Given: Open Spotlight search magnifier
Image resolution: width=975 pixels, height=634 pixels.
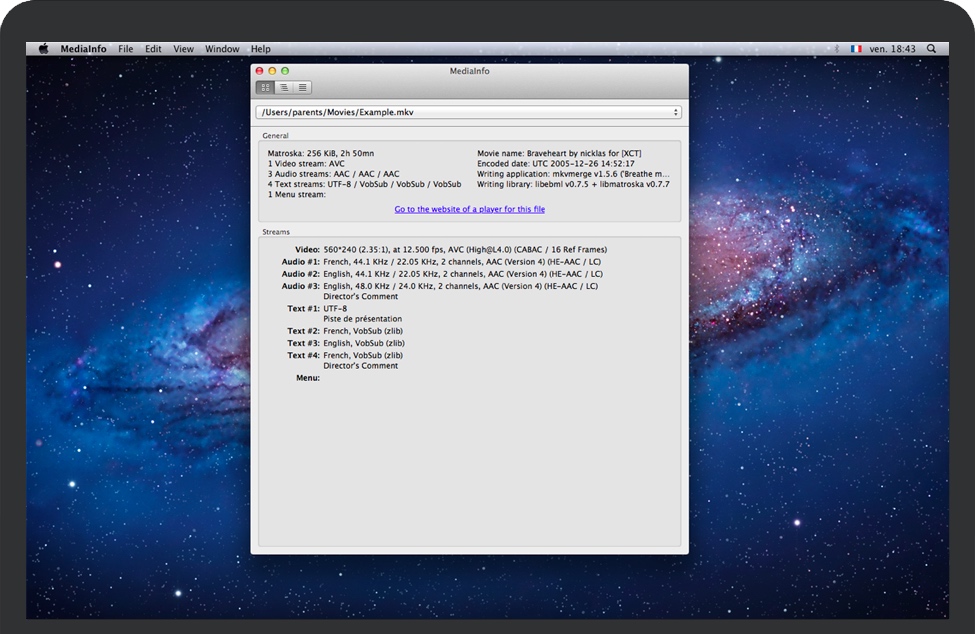Looking at the screenshot, I should (932, 49).
